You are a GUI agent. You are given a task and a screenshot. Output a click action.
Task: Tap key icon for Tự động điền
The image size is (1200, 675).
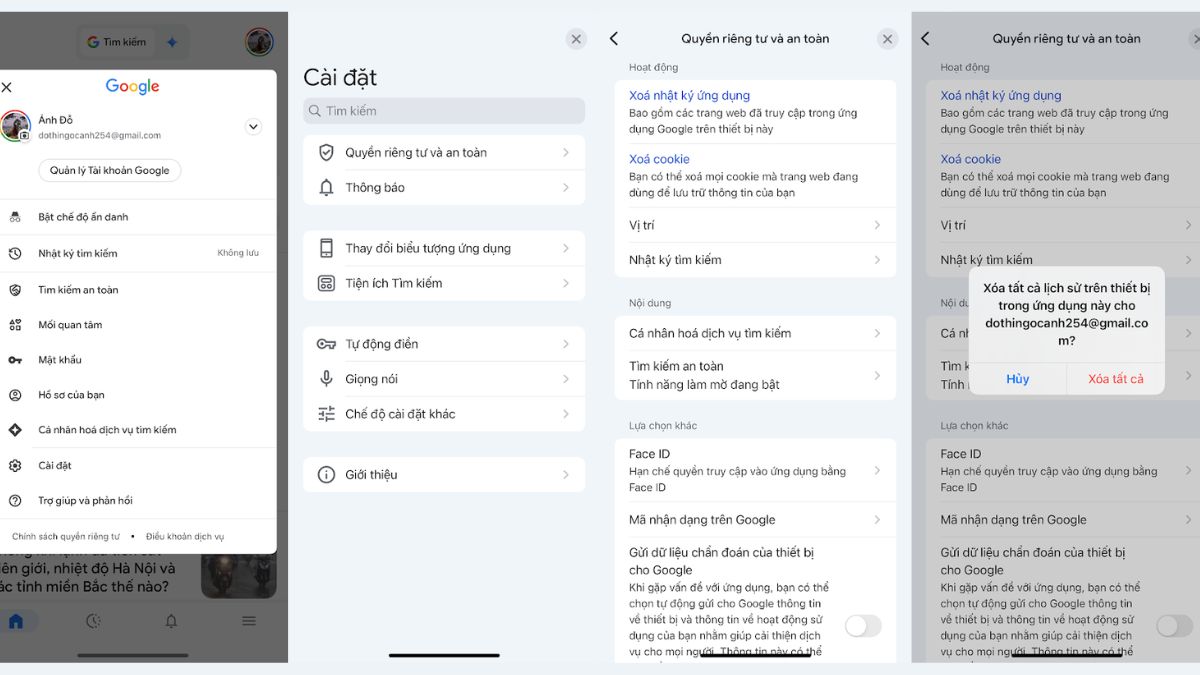326,344
